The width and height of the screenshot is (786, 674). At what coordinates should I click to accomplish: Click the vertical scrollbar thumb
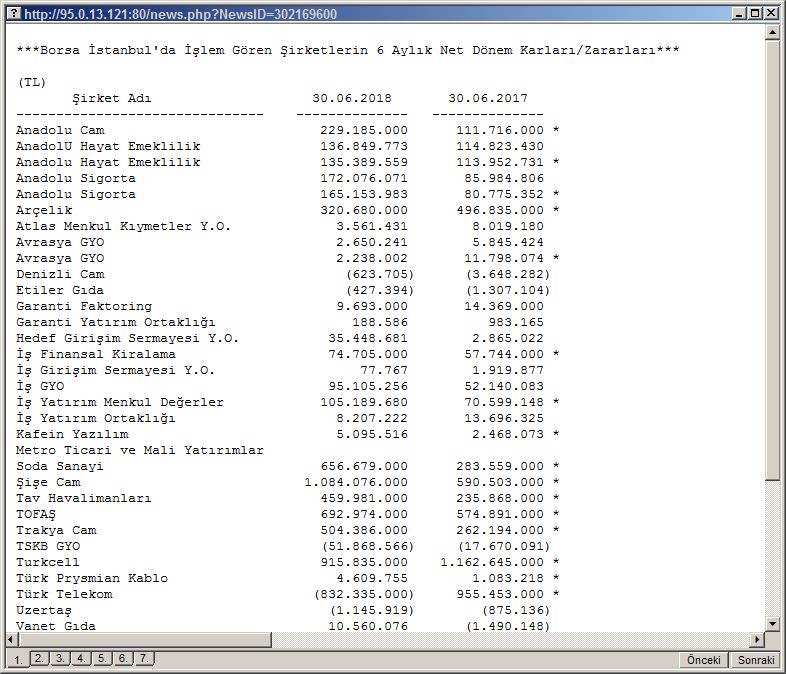[772, 261]
